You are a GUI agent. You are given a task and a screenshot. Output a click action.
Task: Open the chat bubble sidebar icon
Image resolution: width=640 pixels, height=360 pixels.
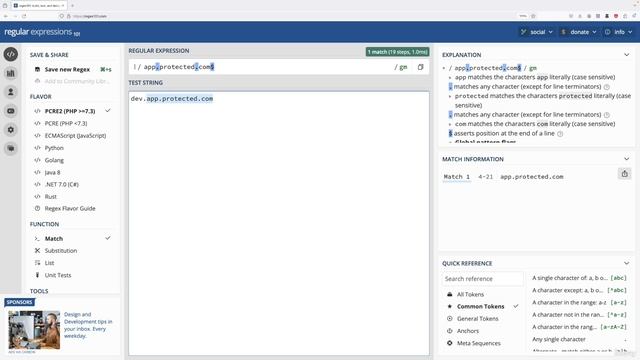11,148
